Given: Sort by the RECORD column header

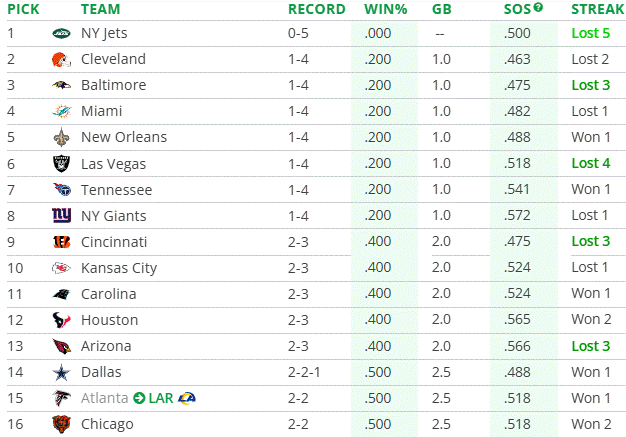Looking at the screenshot, I should (x=317, y=9).
